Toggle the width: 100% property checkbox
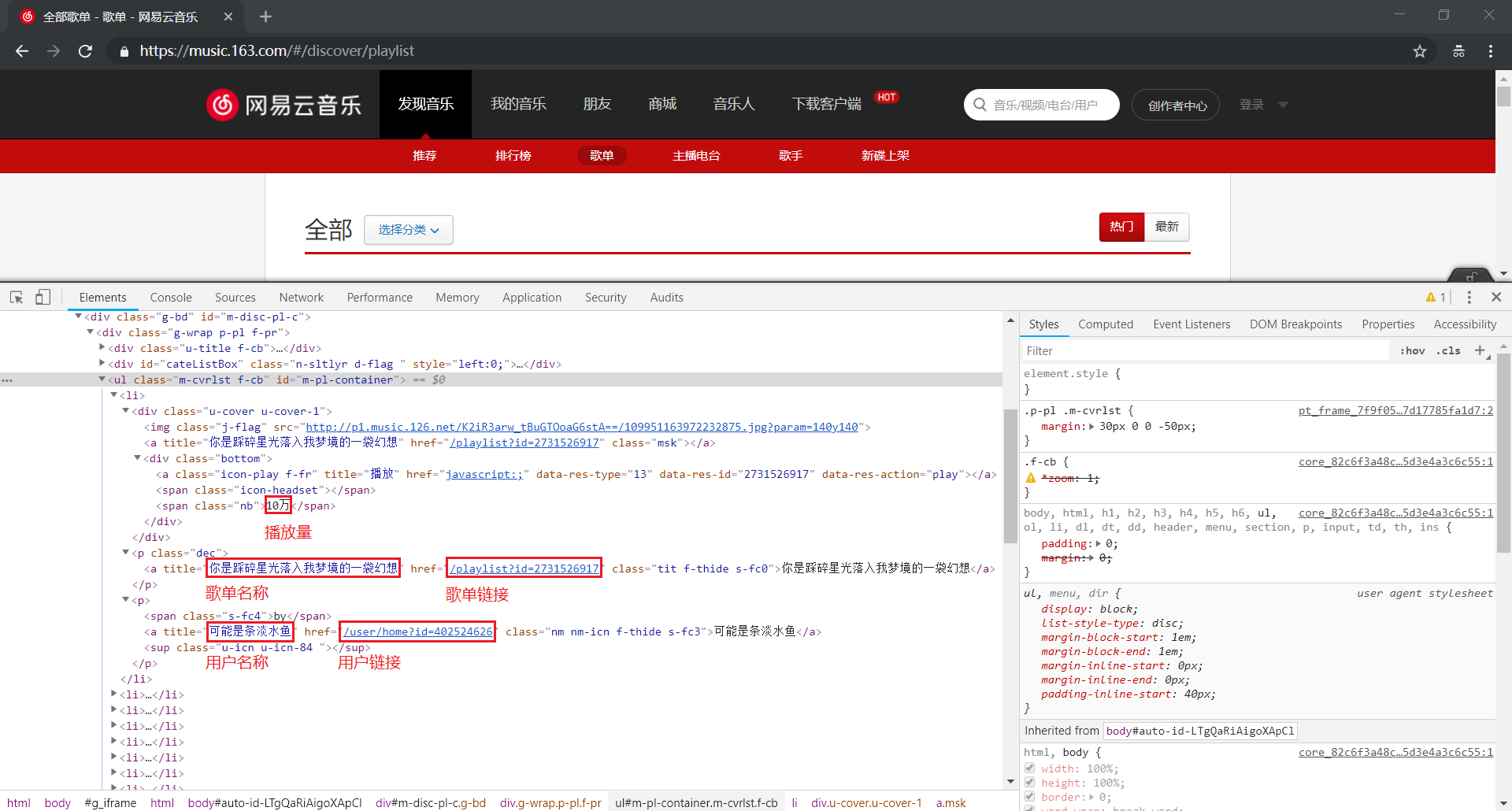This screenshot has width=1512, height=811. pos(1029,768)
